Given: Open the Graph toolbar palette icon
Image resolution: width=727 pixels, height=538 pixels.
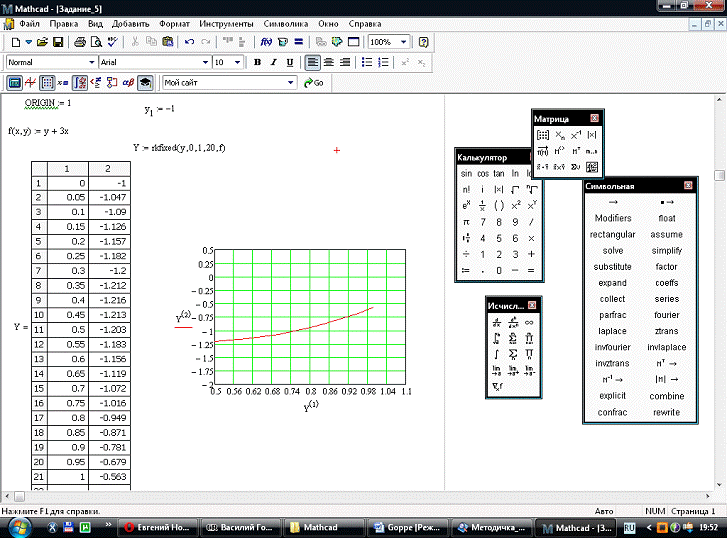Looking at the screenshot, I should [31, 82].
